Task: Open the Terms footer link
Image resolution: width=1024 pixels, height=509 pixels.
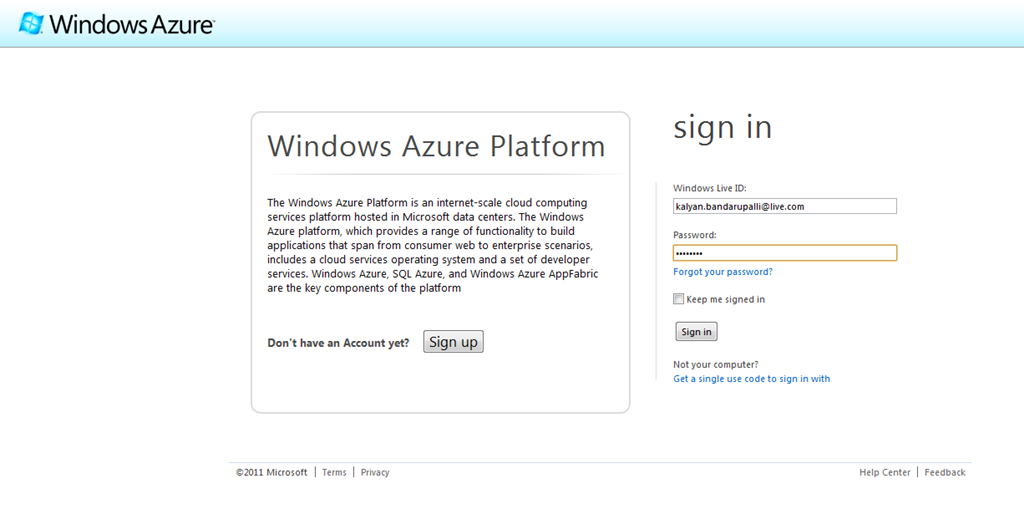Action: click(x=334, y=472)
